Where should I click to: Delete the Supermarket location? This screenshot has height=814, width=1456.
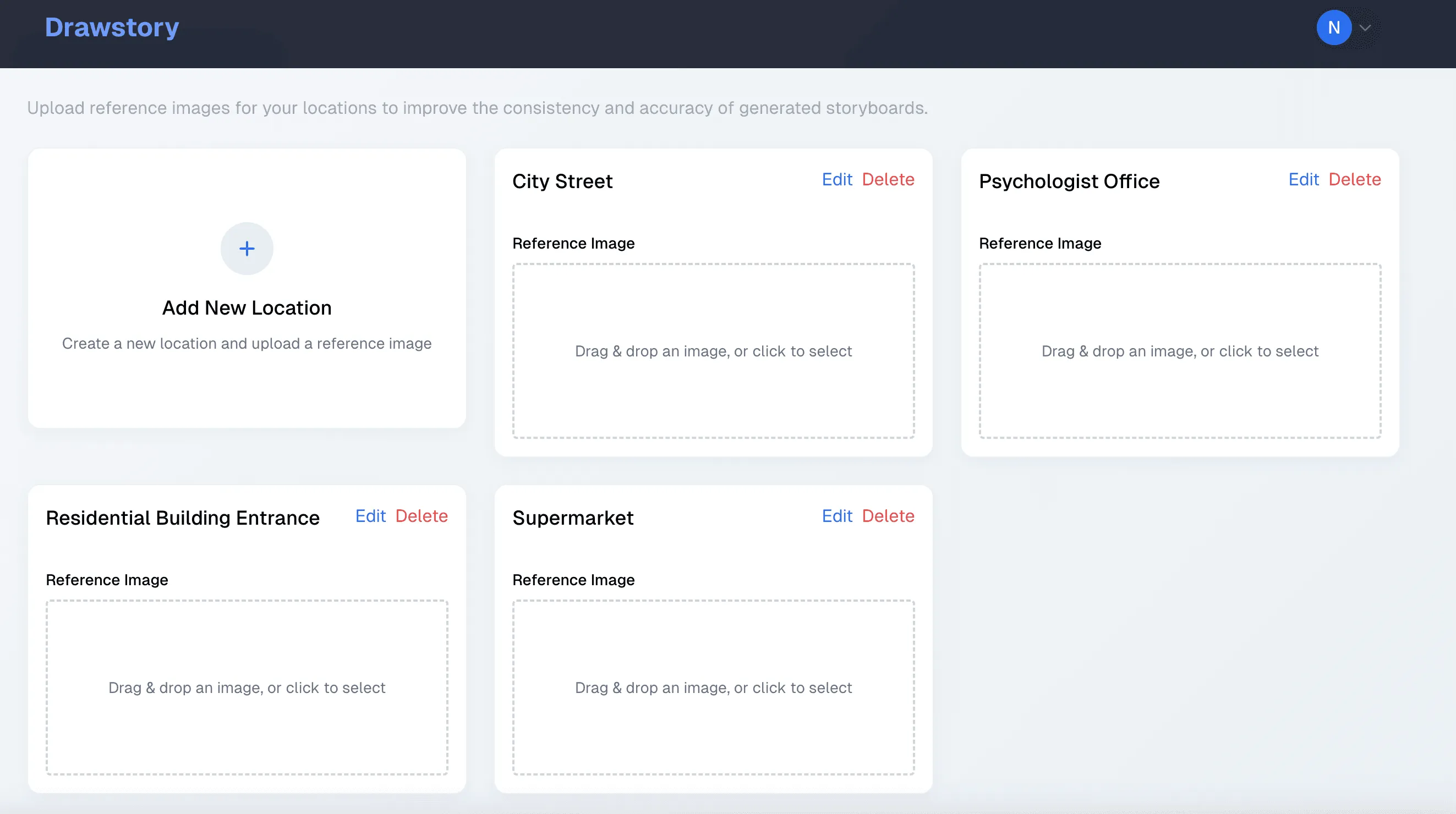[888, 516]
